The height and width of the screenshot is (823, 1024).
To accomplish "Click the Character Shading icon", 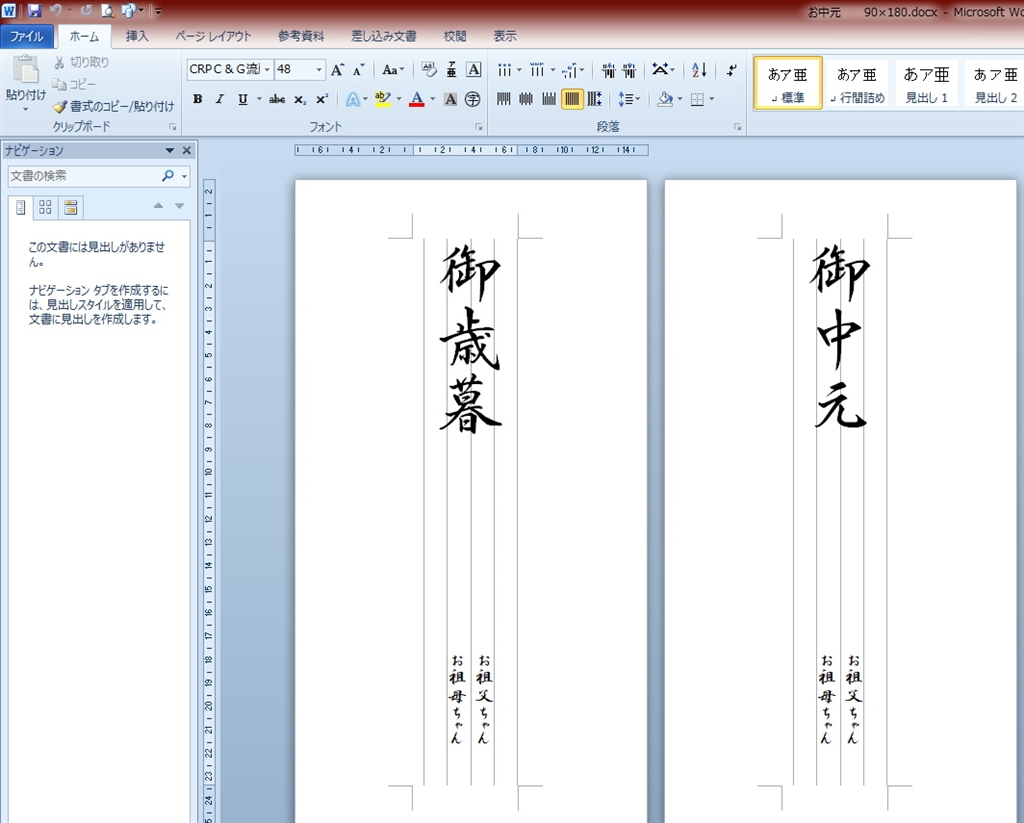I will (x=451, y=99).
